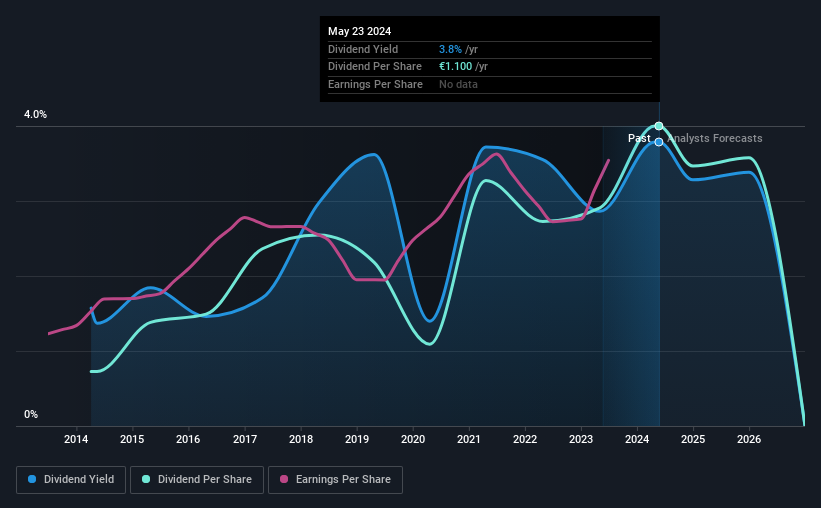Image resolution: width=821 pixels, height=508 pixels.
Task: Click the 2016 x-axis label
Action: [x=188, y=439]
